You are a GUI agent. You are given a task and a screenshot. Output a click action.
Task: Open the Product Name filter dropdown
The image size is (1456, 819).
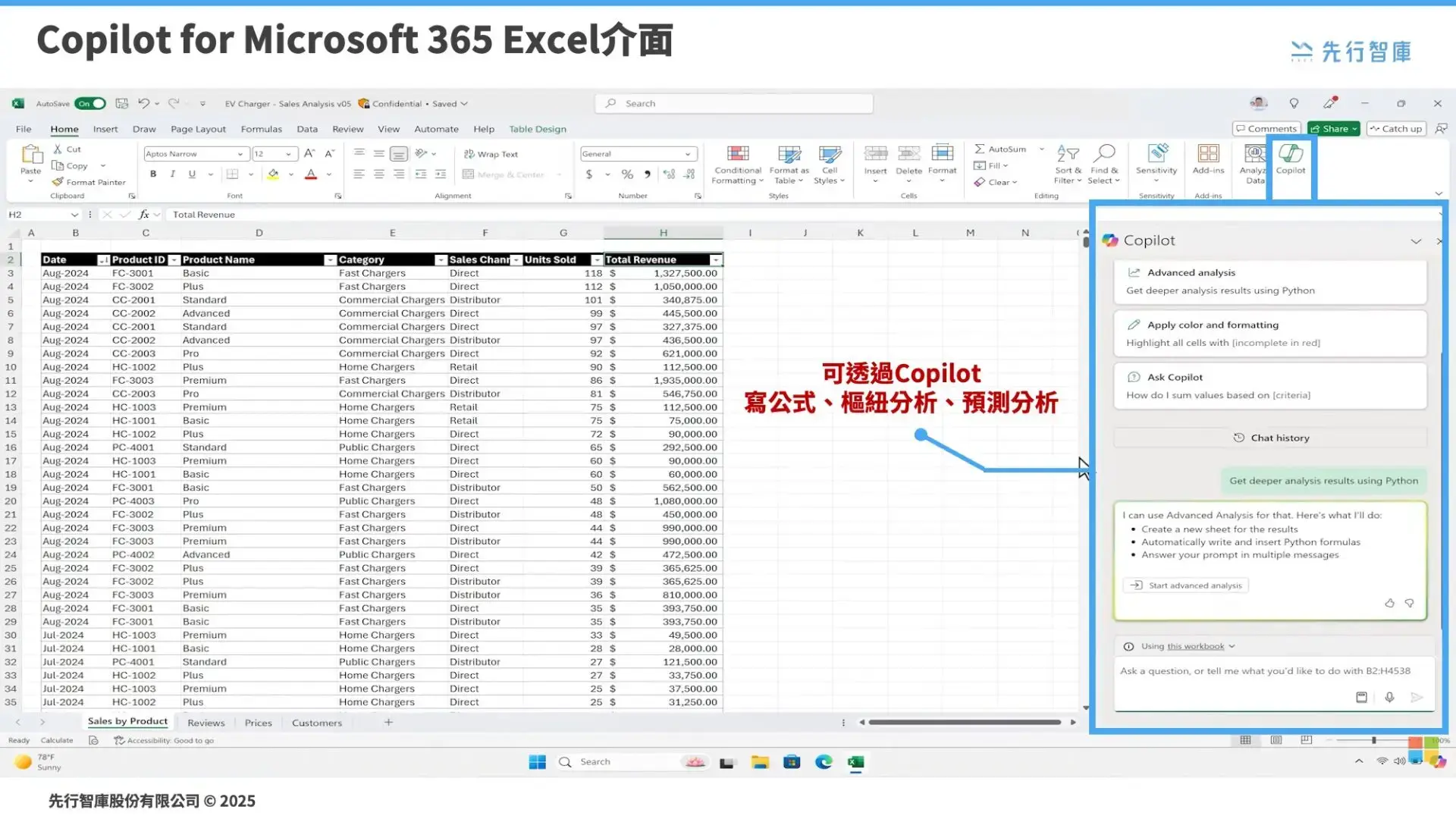pos(329,260)
